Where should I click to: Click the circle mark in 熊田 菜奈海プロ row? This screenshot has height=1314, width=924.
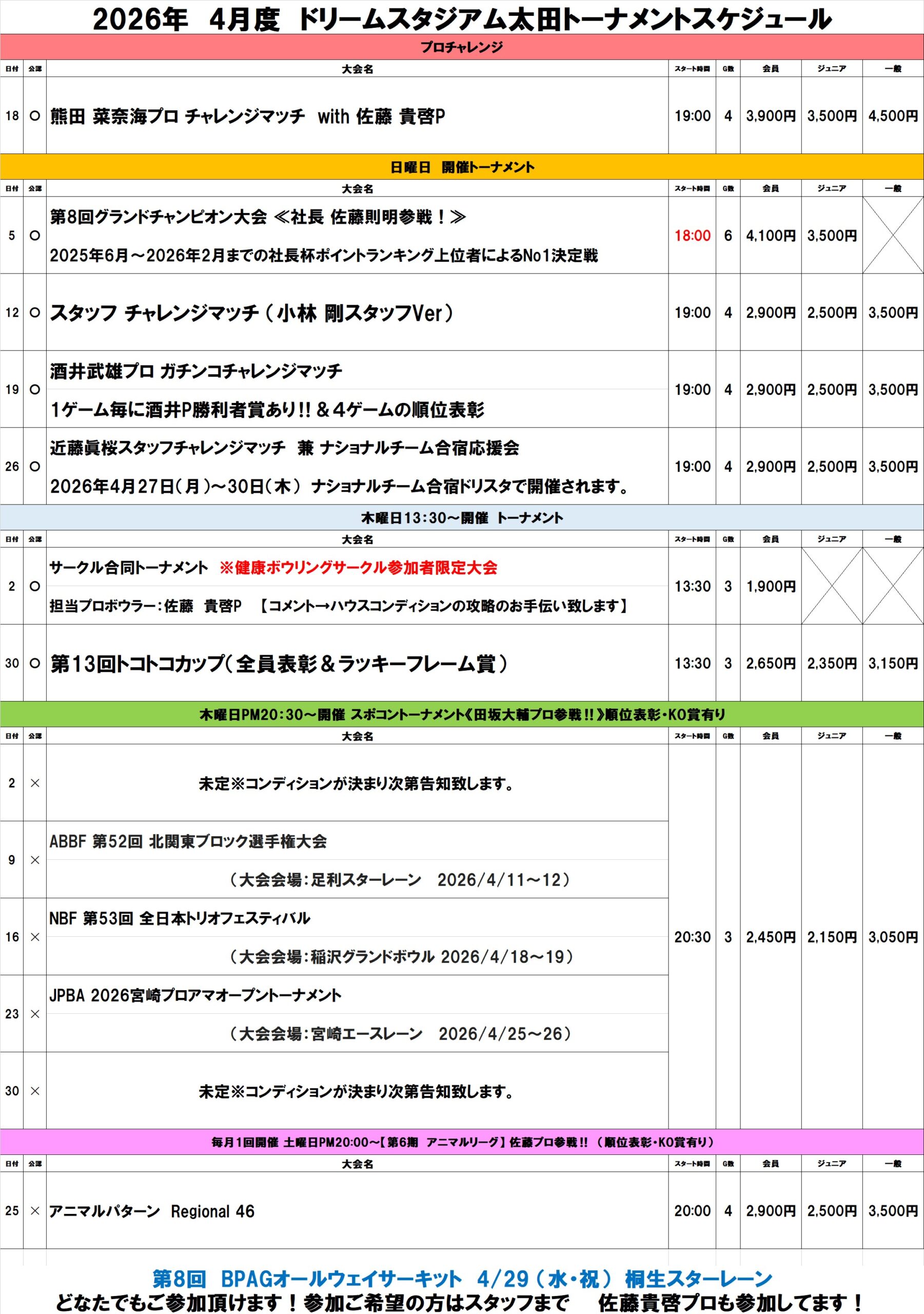(x=34, y=115)
